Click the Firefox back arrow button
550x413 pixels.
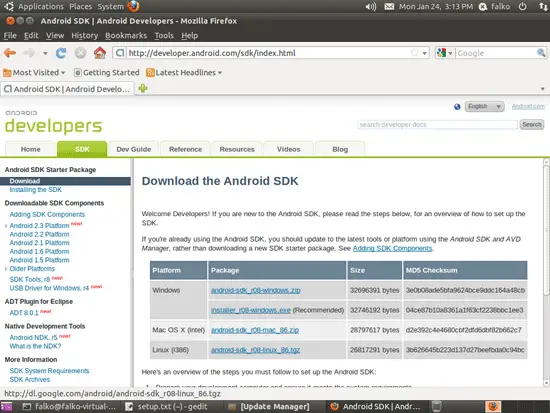[x=10, y=53]
